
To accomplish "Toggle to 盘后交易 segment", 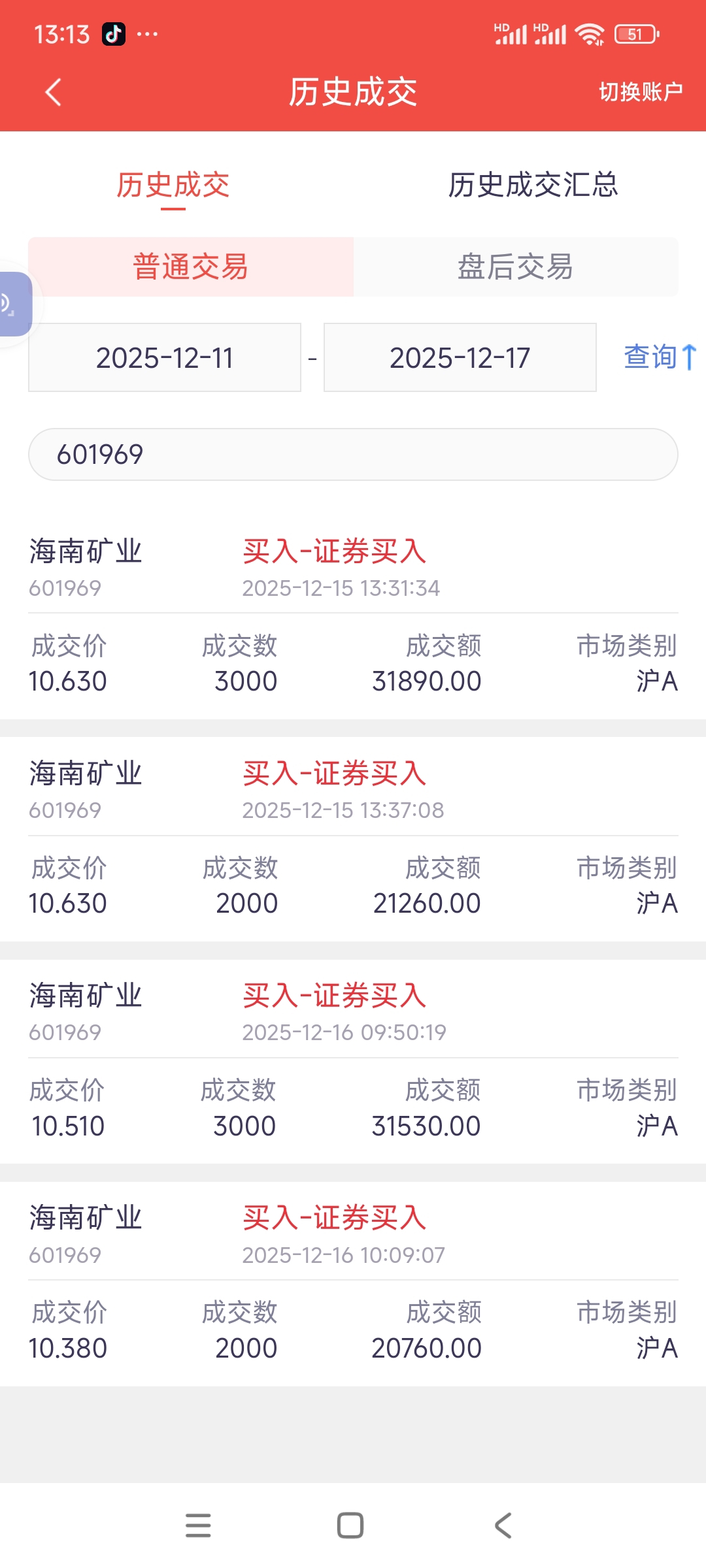I will [x=515, y=267].
